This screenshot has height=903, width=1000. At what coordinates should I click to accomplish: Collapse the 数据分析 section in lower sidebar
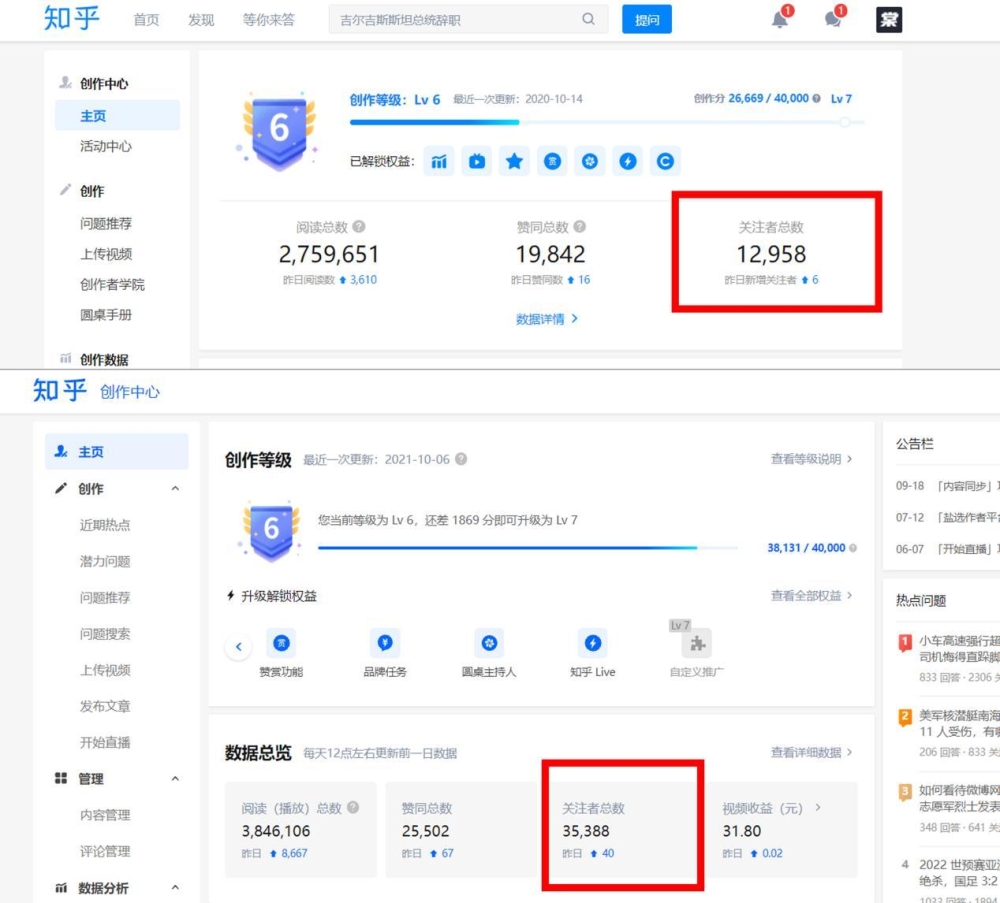175,888
